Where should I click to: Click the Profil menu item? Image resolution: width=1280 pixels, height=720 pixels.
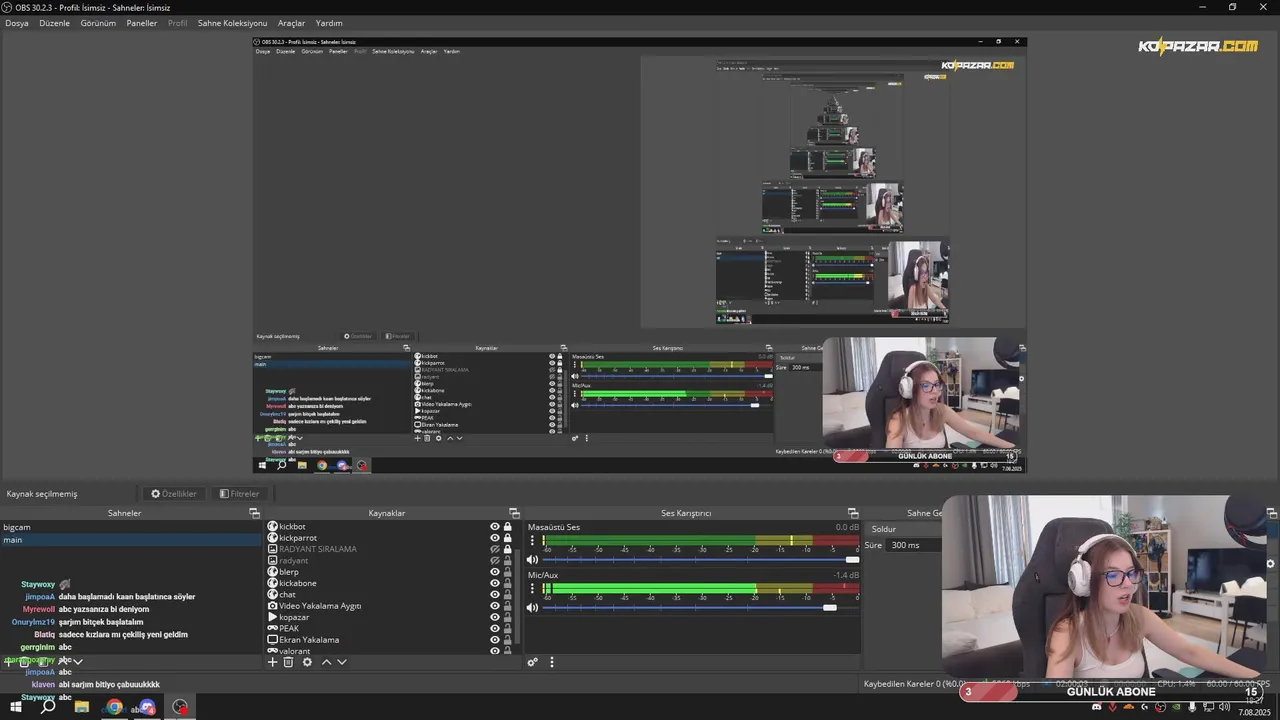click(x=177, y=23)
